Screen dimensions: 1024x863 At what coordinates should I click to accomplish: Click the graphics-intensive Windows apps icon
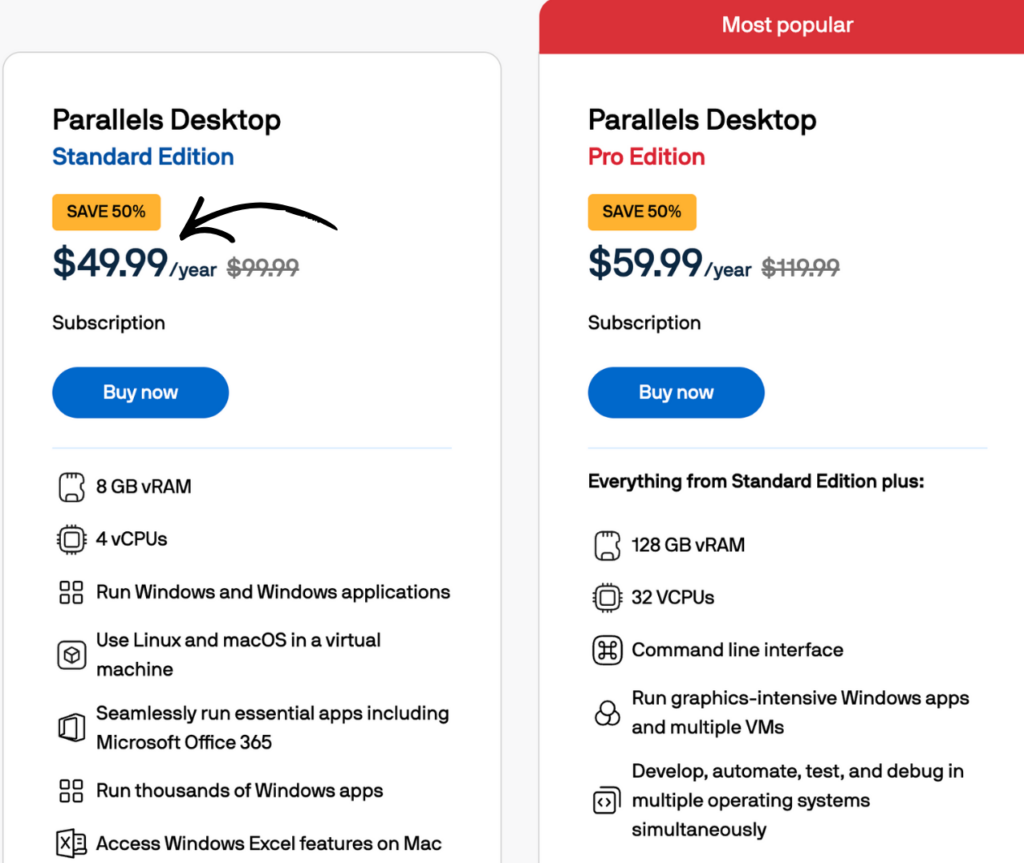click(606, 712)
